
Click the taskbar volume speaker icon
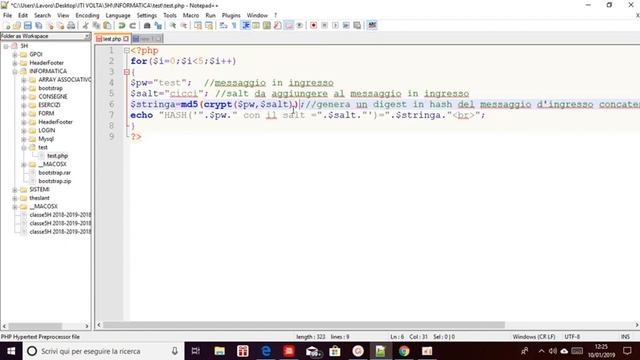(x=553, y=351)
